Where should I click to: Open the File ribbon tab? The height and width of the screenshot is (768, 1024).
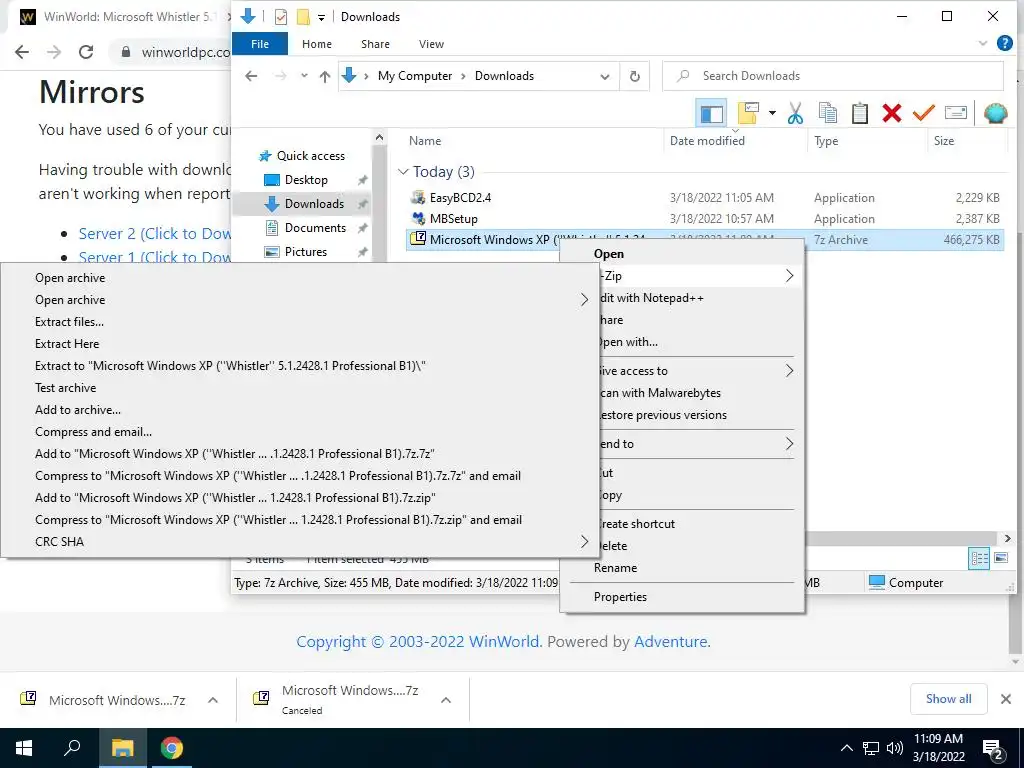coord(259,44)
